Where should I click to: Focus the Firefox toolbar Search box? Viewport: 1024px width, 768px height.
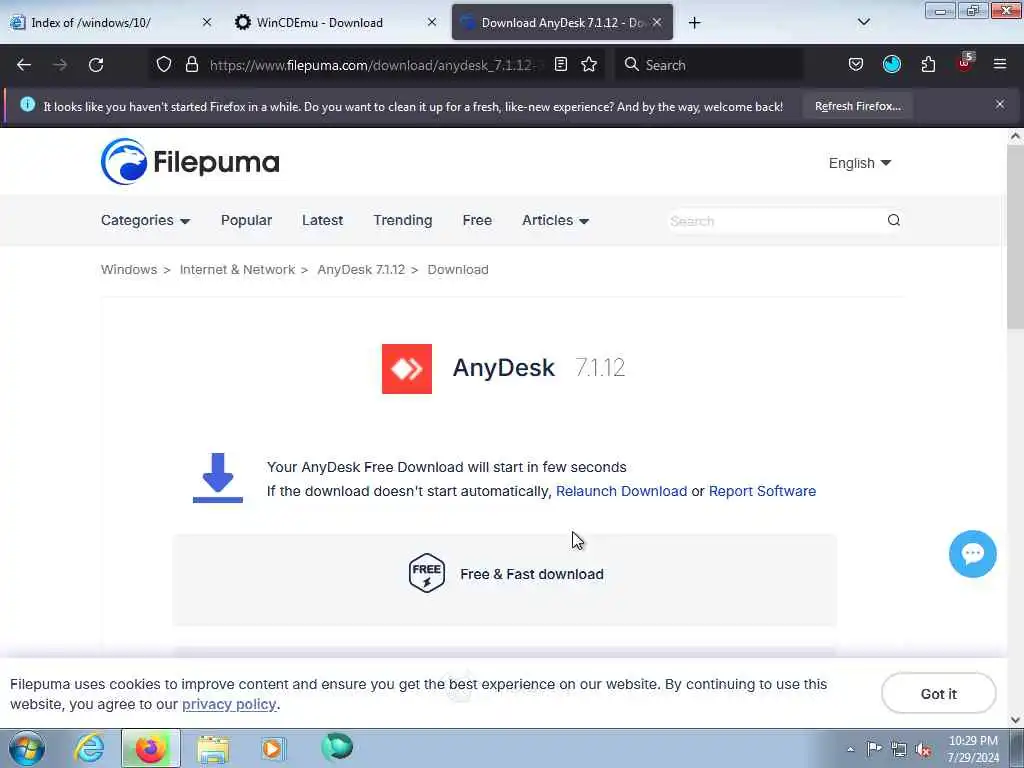coord(709,65)
